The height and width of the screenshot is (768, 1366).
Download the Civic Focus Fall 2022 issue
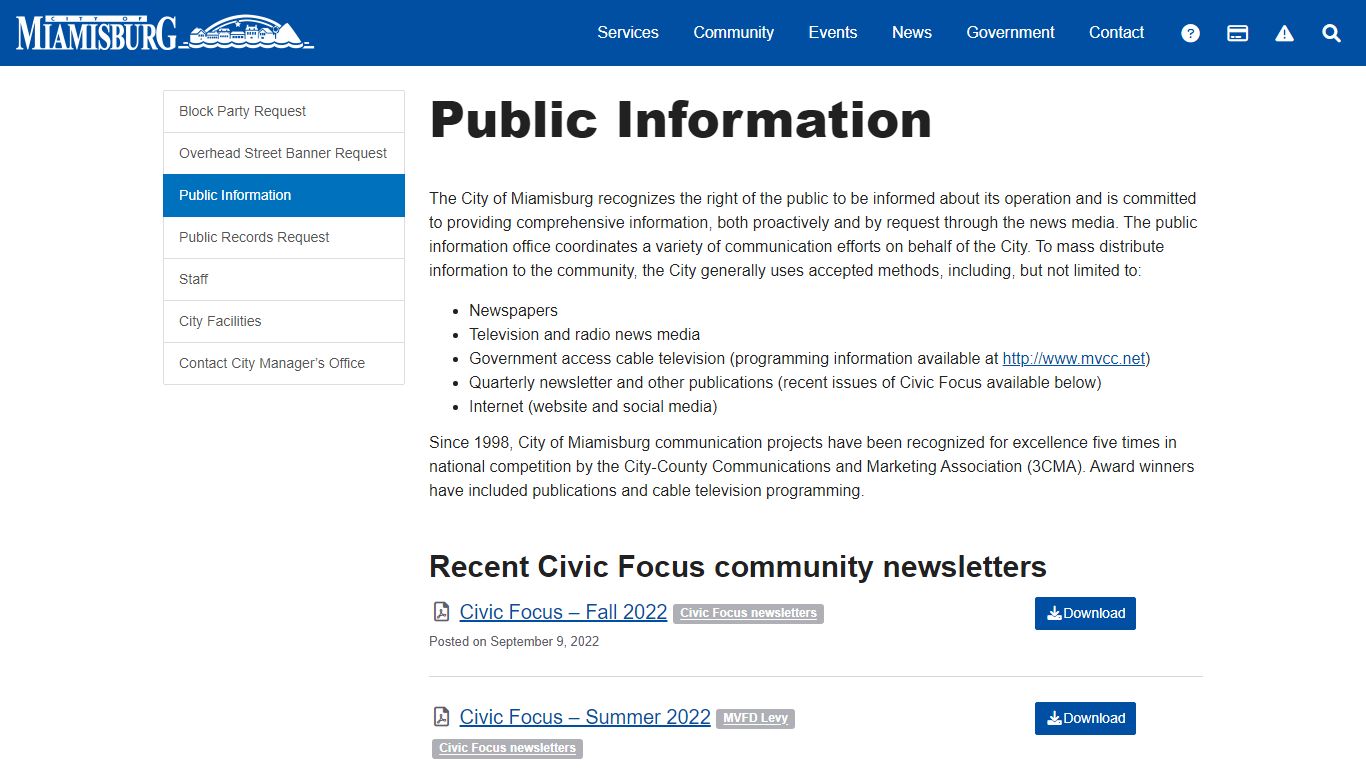pos(1085,613)
